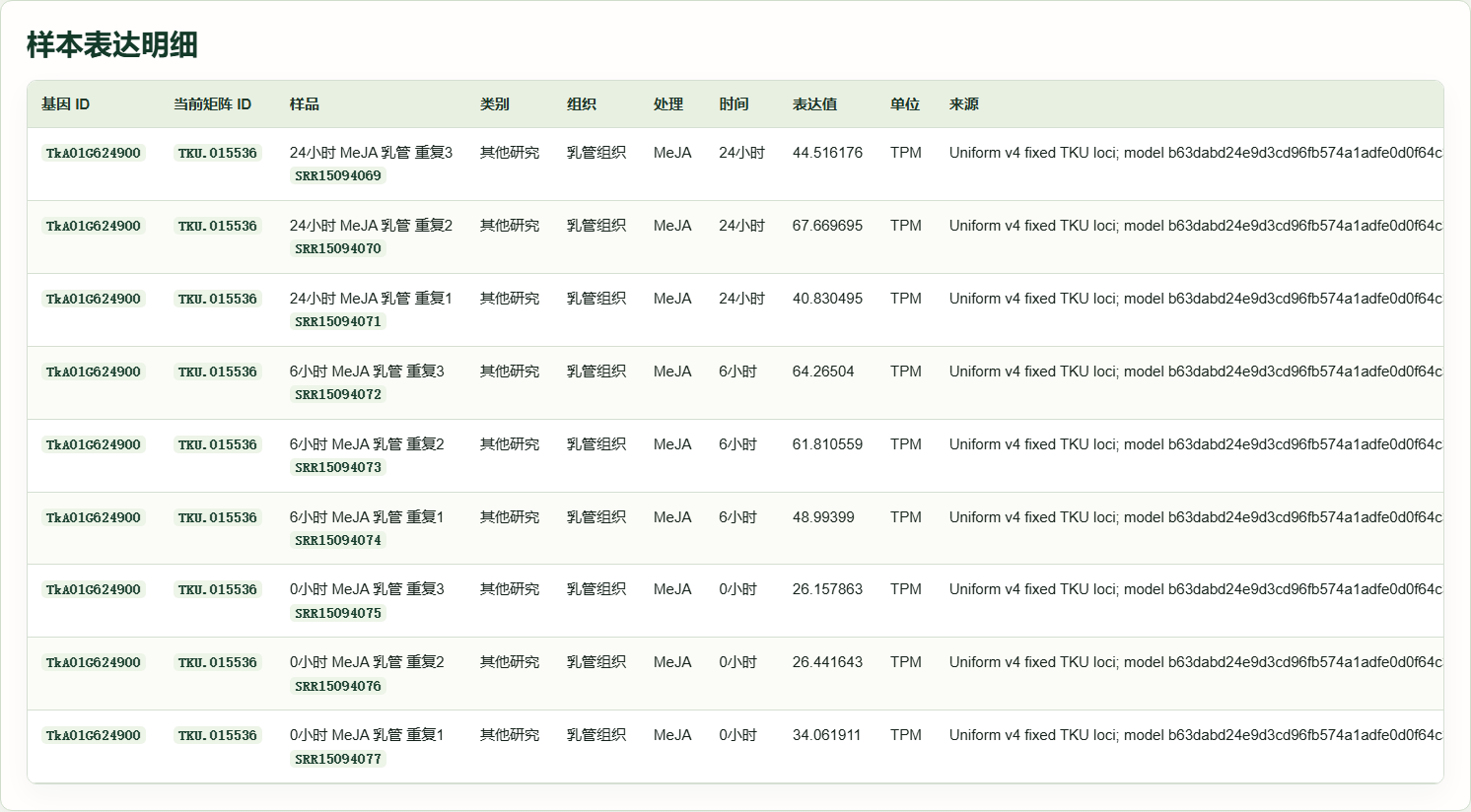This screenshot has height=812, width=1471.
Task: Click expression value 61.810559
Action: [x=827, y=444]
